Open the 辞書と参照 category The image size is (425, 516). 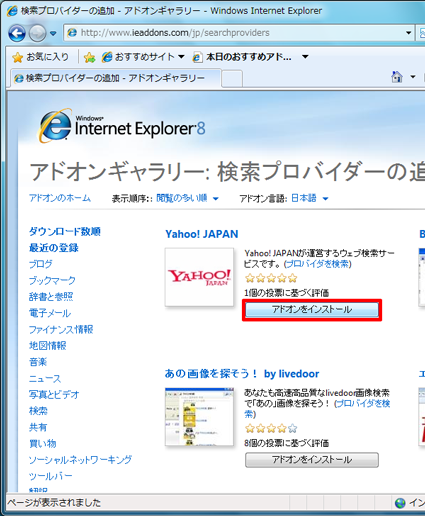point(51,297)
